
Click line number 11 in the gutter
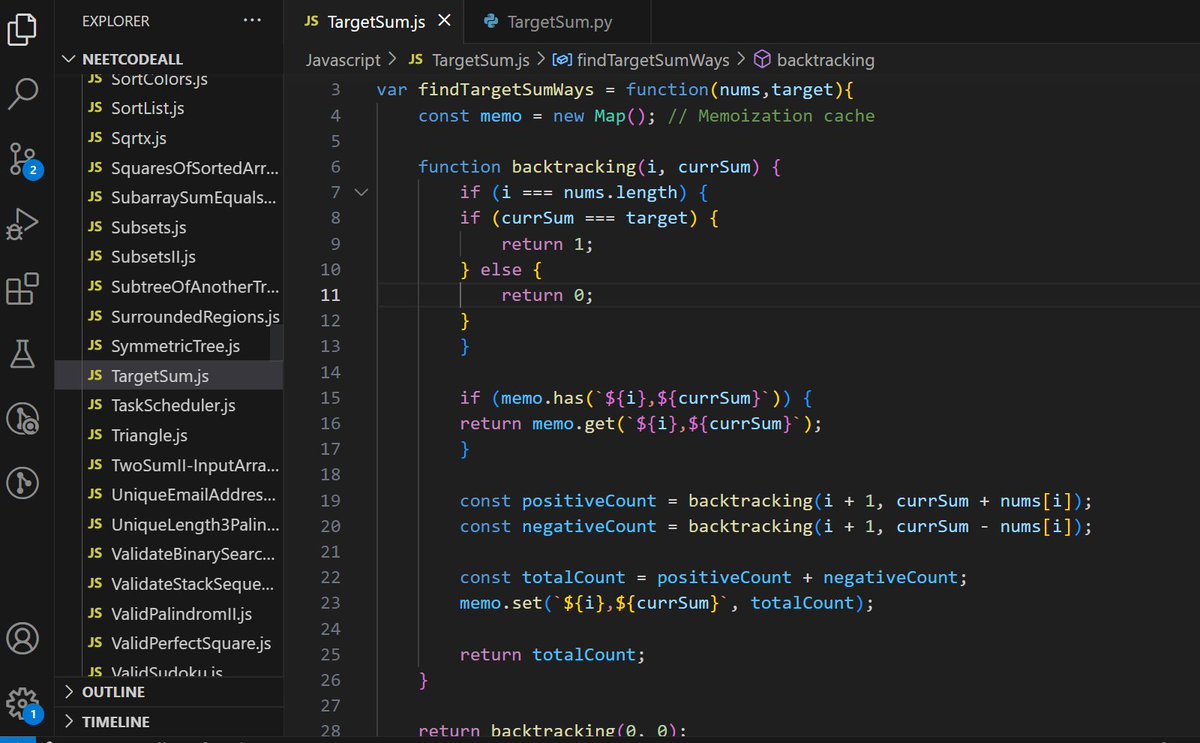point(330,295)
